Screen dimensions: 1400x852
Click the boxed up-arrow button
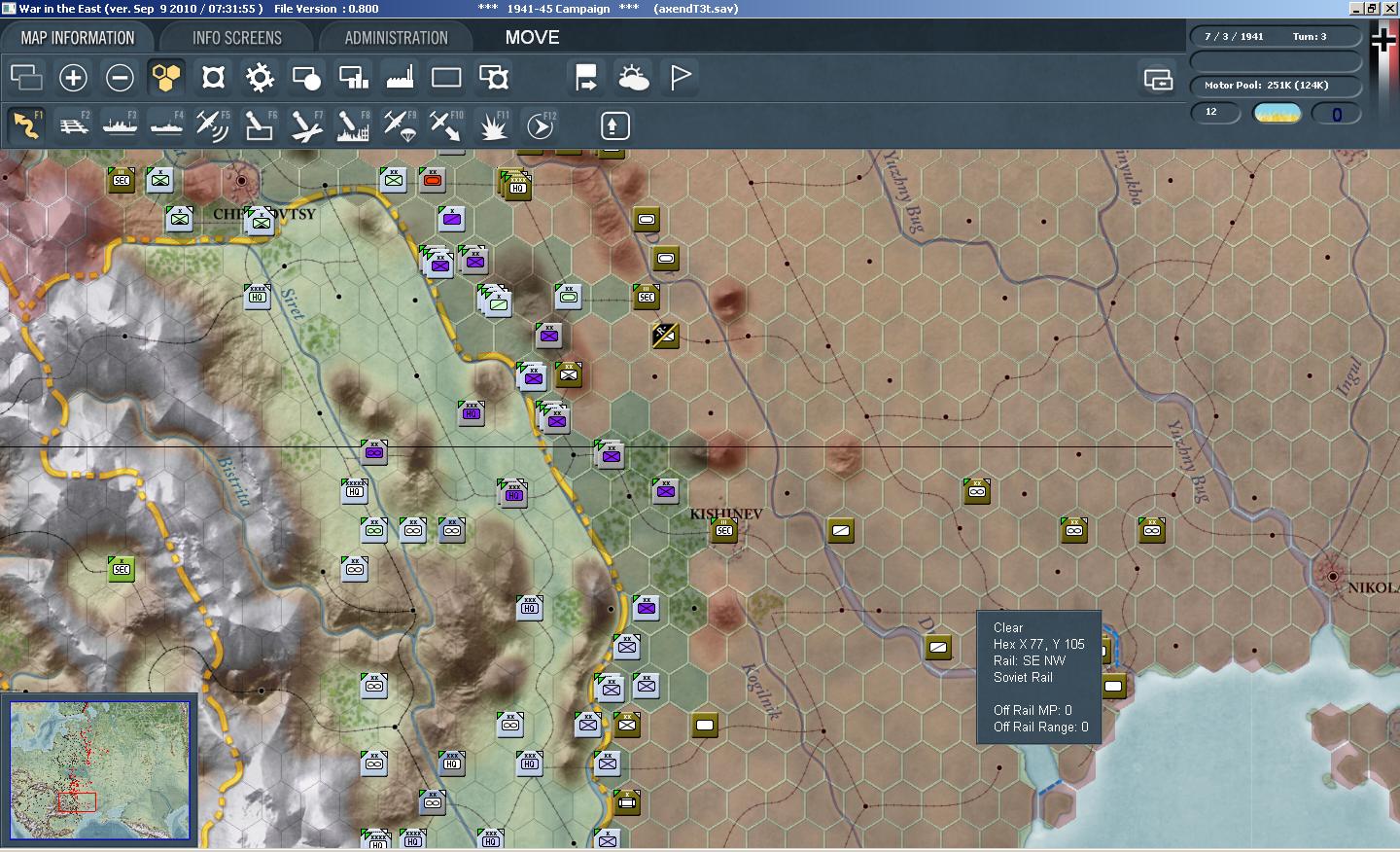pos(615,125)
